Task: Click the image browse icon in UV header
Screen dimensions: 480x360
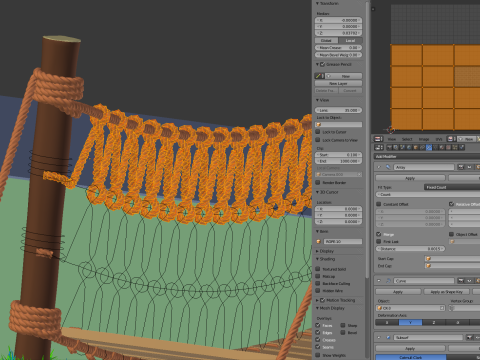Action: pos(451,139)
